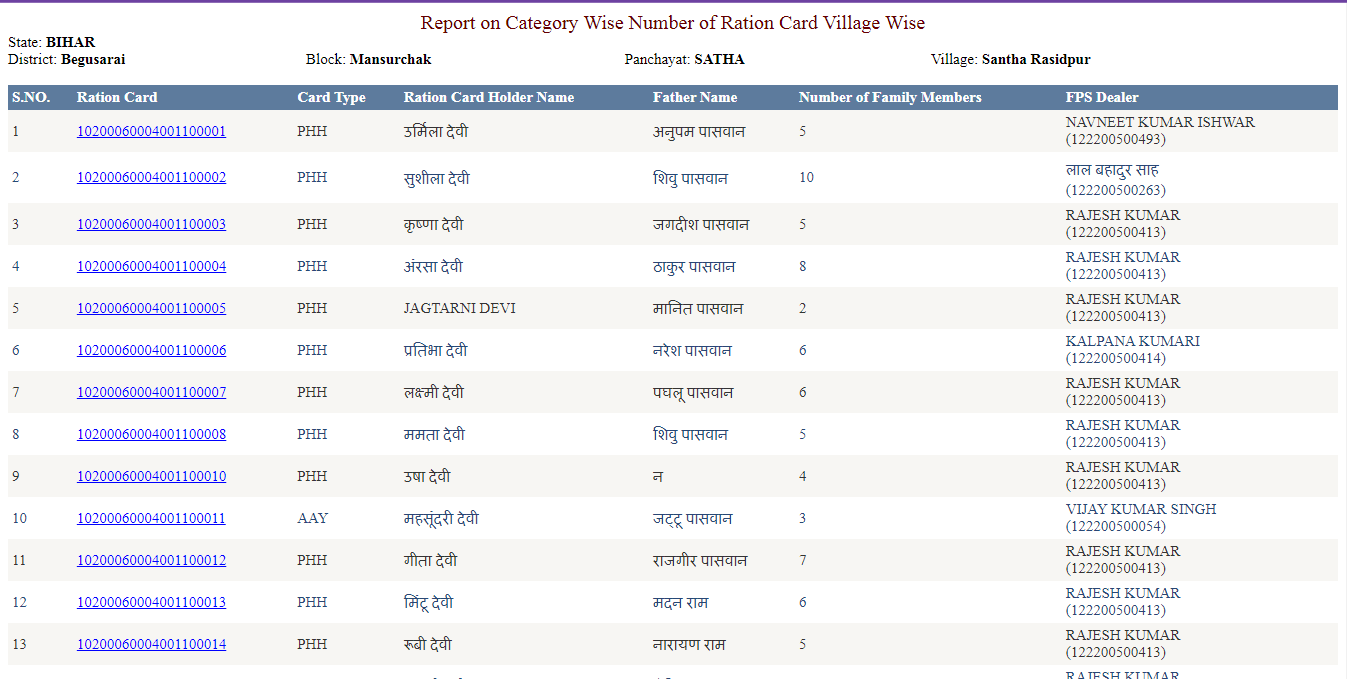Click the Village Santha Rasidpur label

point(1011,59)
